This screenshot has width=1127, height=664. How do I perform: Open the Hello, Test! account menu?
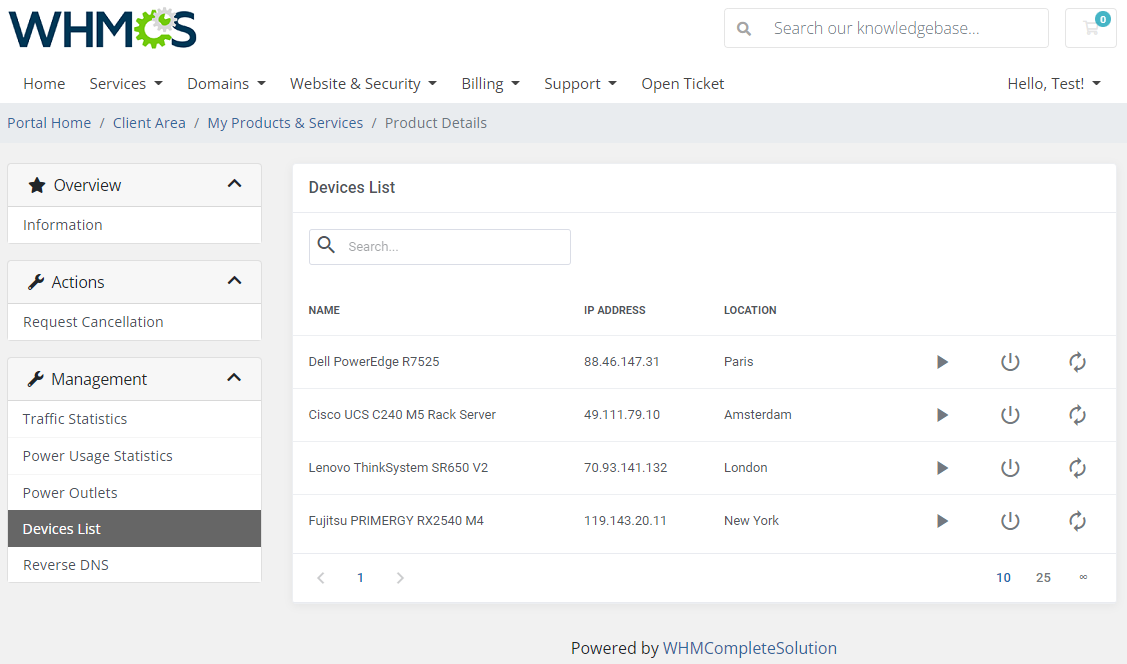1054,84
